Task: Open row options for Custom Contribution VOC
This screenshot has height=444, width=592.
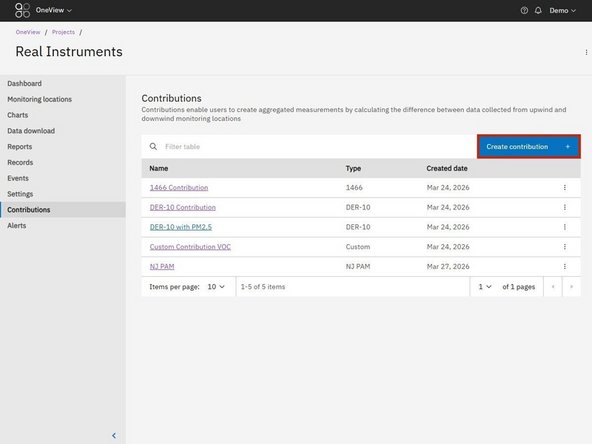Action: pos(564,247)
